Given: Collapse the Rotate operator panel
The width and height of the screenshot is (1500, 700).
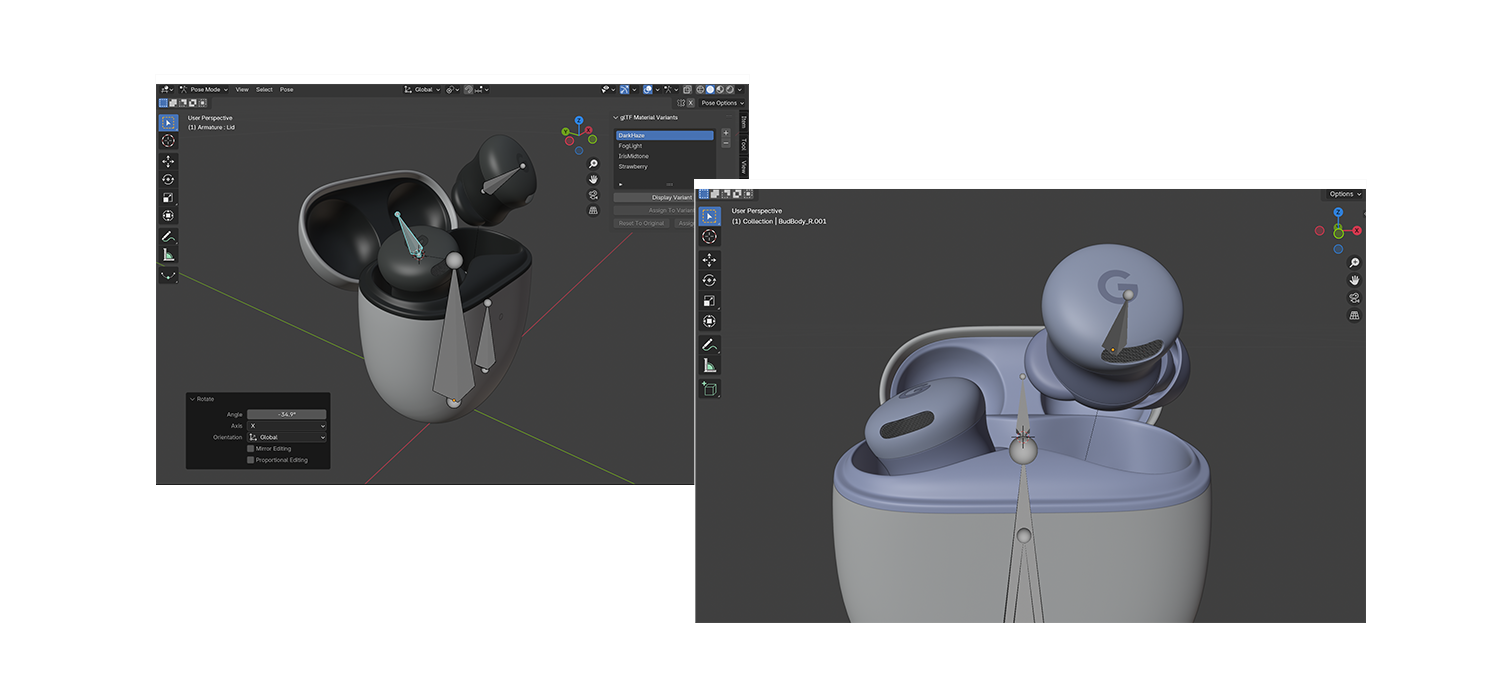Looking at the screenshot, I should pos(192,399).
